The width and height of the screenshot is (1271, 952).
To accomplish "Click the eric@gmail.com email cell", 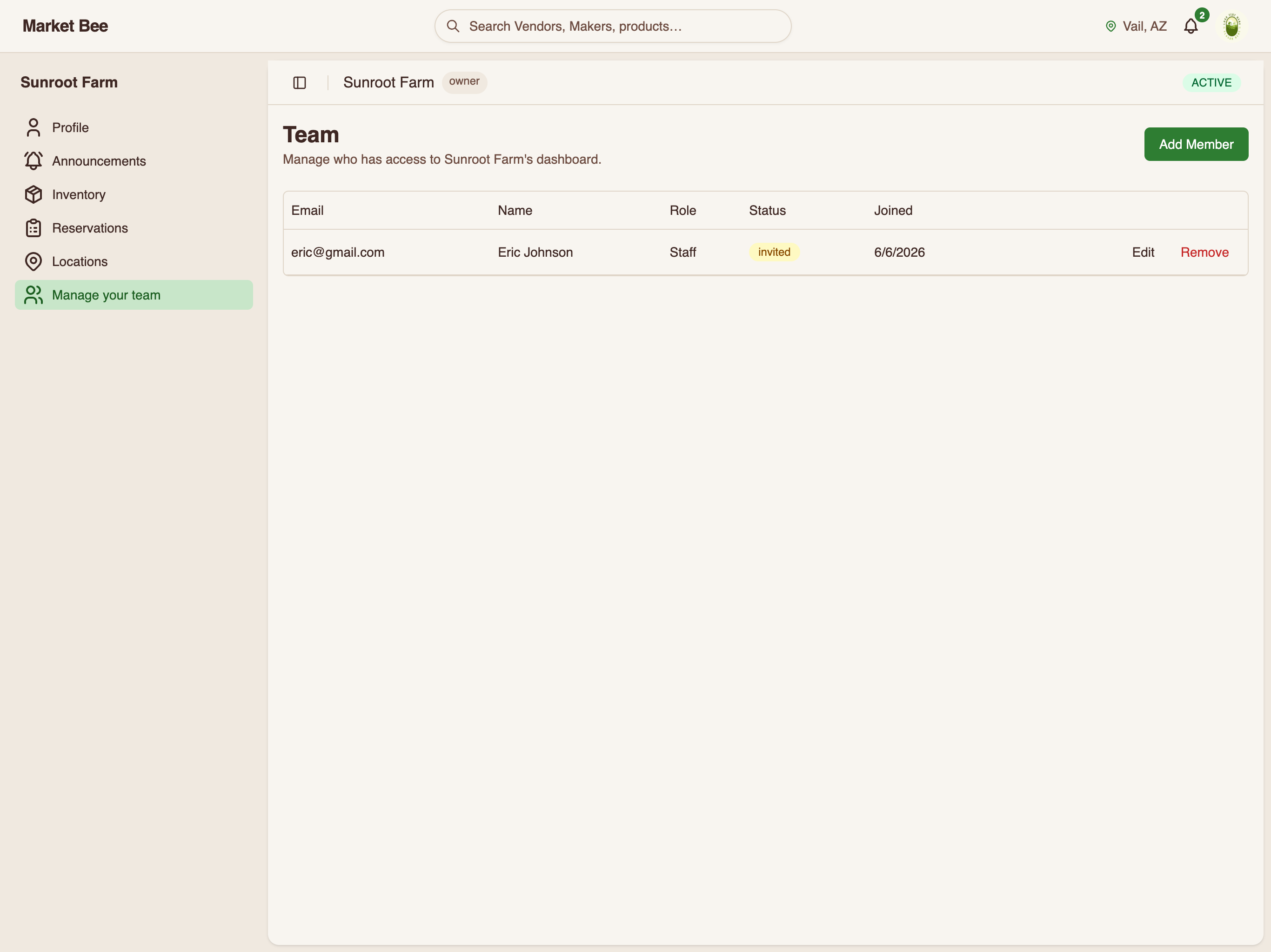I will (338, 252).
